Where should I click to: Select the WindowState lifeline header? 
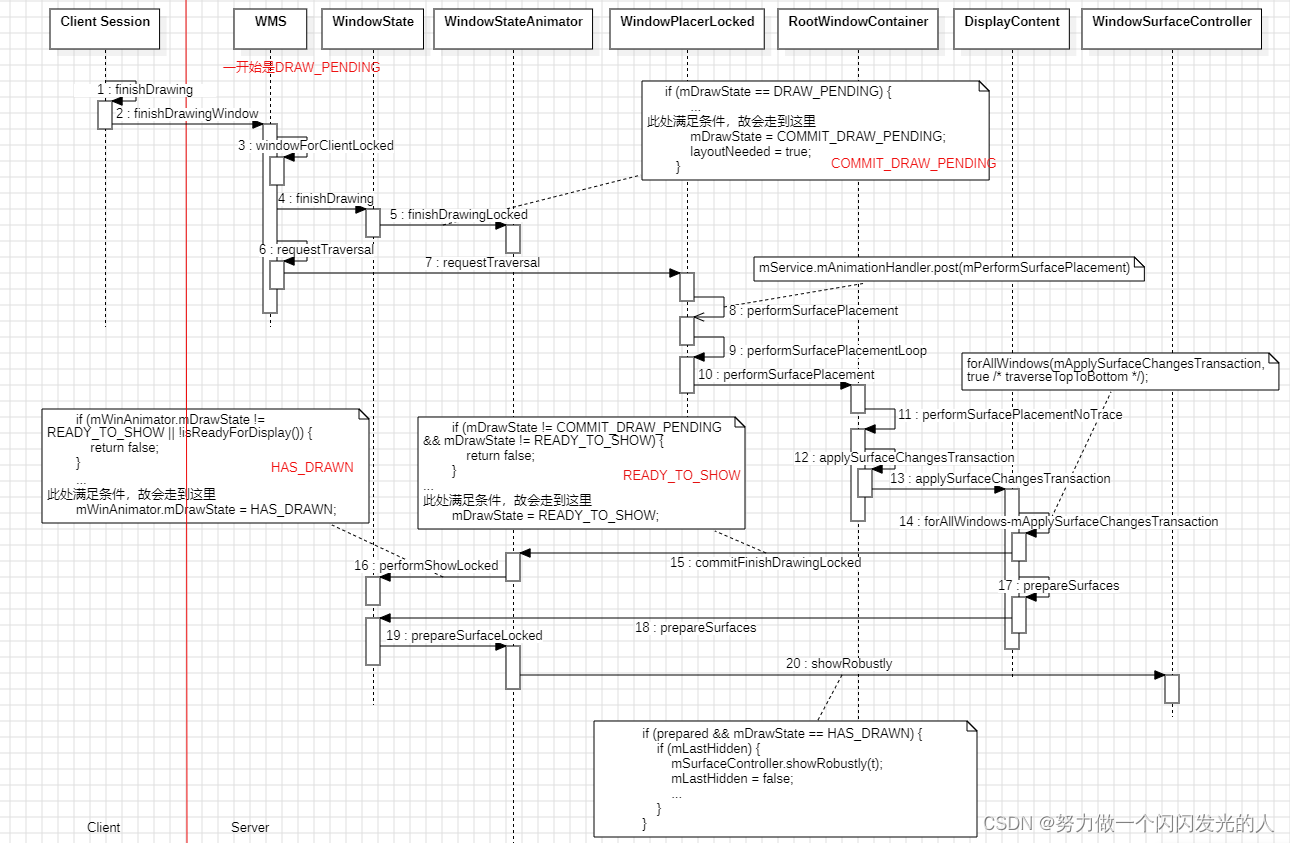(x=372, y=28)
